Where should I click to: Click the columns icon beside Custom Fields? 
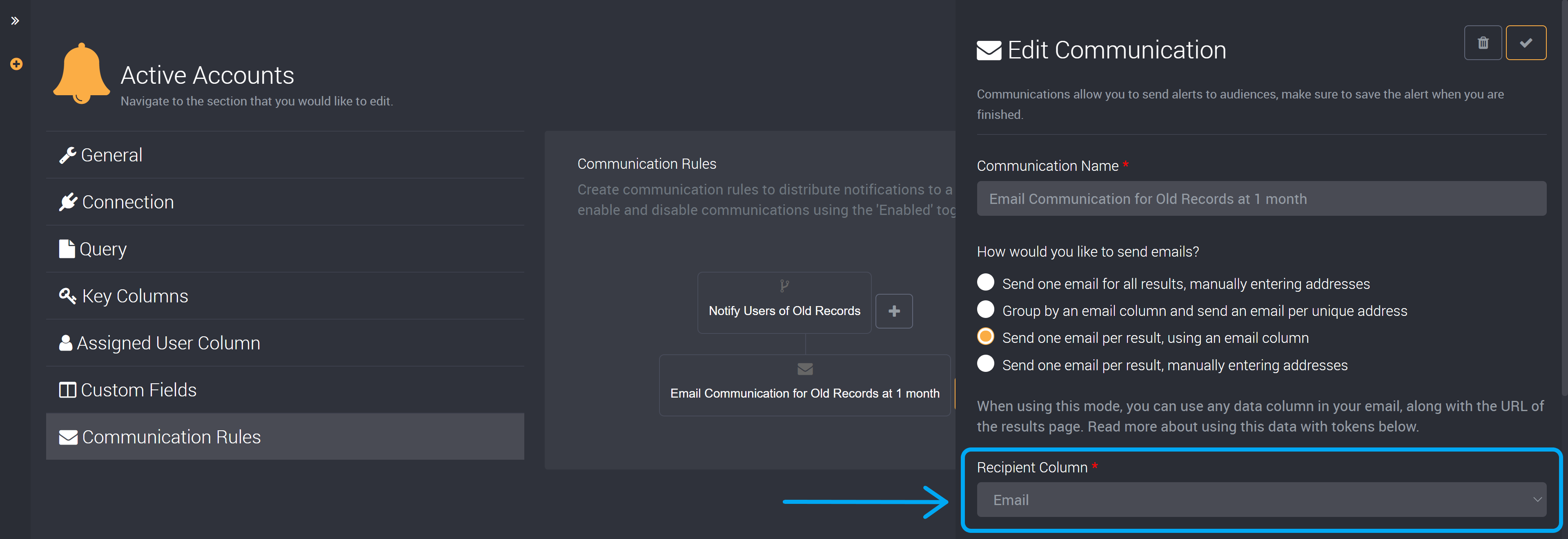coord(67,390)
